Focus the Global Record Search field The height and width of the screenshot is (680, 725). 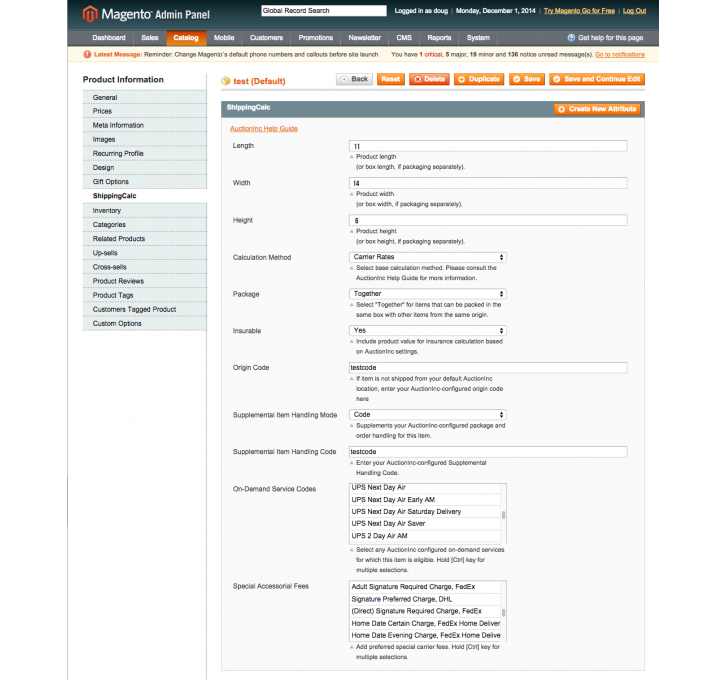pyautogui.click(x=324, y=11)
